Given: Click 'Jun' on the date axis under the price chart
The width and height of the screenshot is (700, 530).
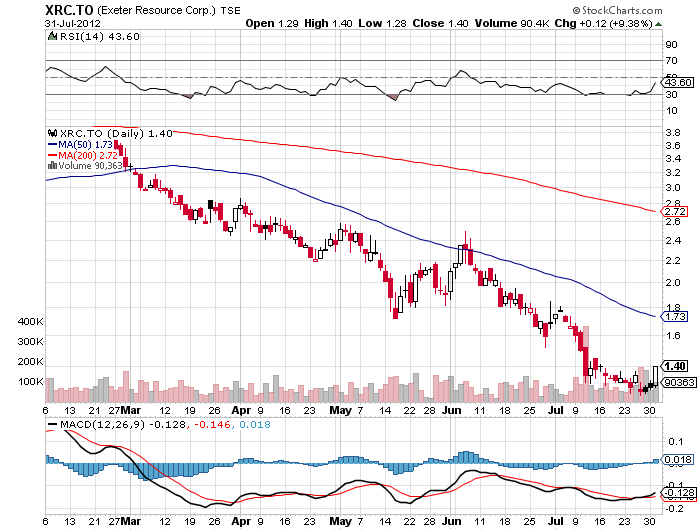Looking at the screenshot, I should tap(451, 410).
